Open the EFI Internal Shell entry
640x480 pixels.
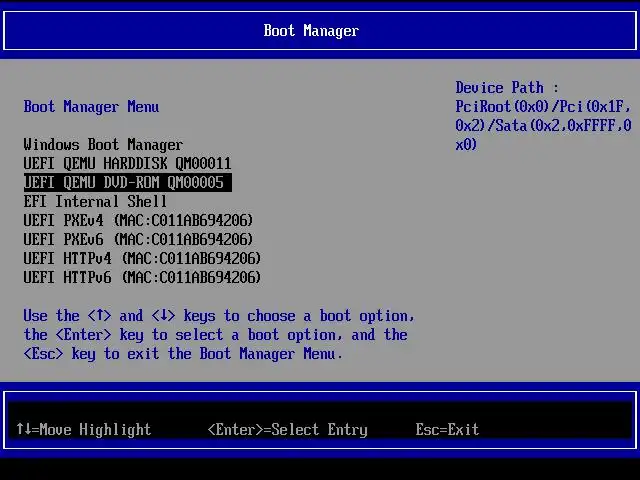[x=95, y=202]
